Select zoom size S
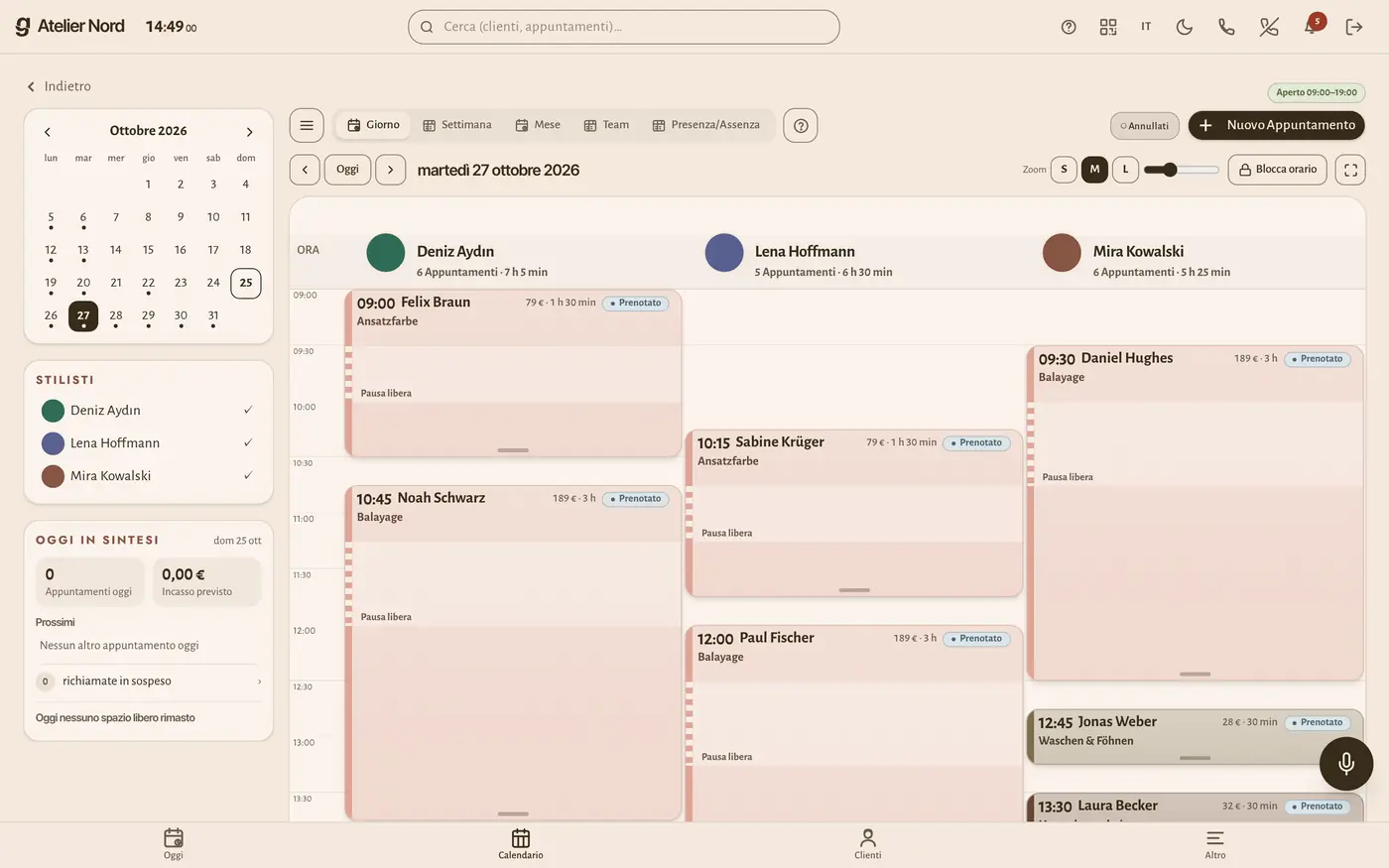The image size is (1389, 868). pyautogui.click(x=1064, y=170)
